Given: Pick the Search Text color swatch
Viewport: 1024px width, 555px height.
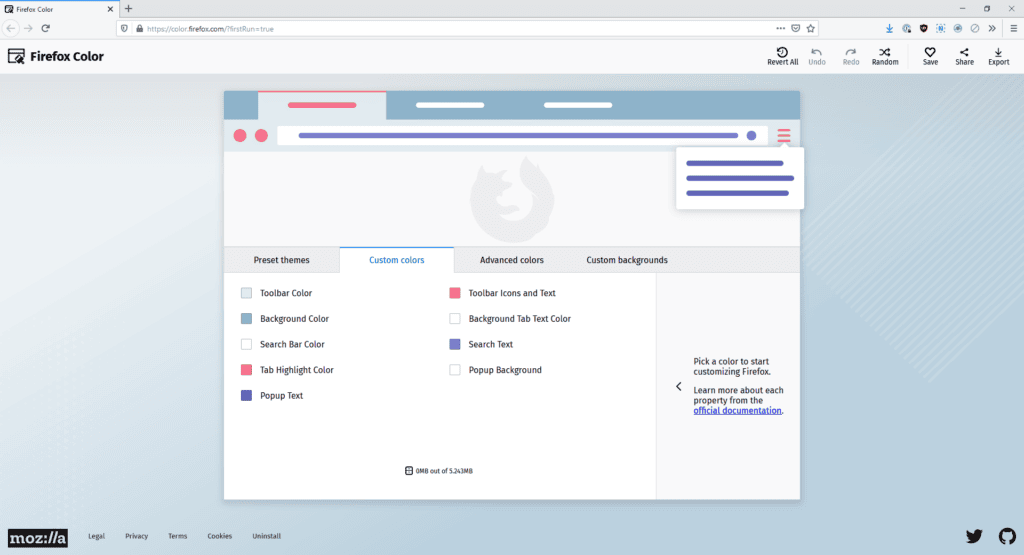Looking at the screenshot, I should [x=455, y=344].
